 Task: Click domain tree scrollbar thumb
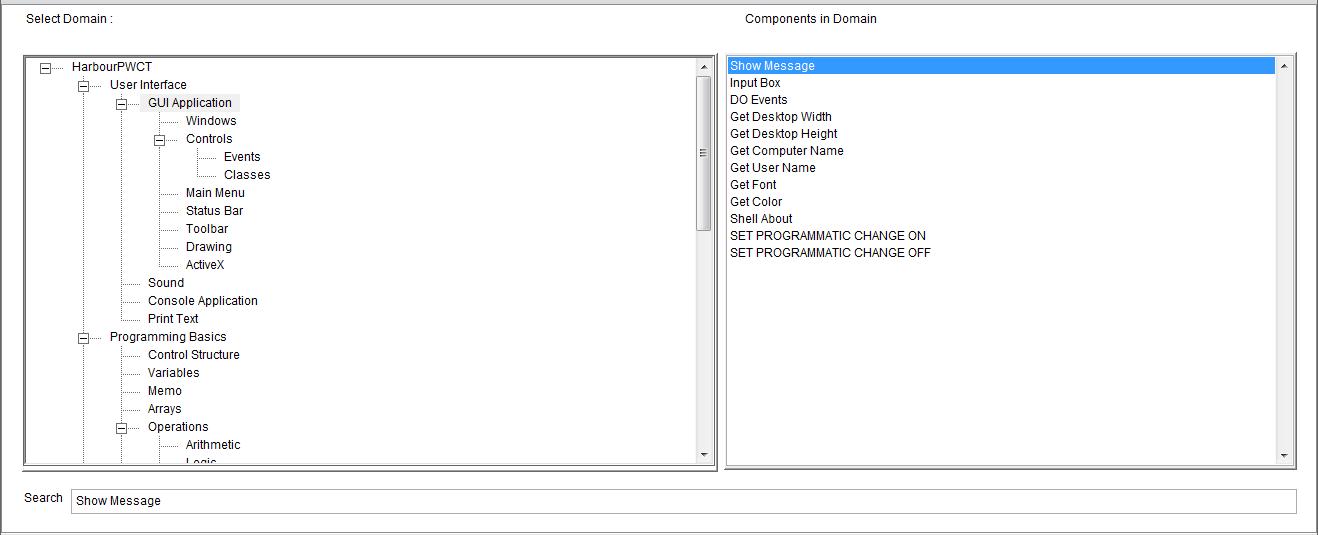click(704, 153)
